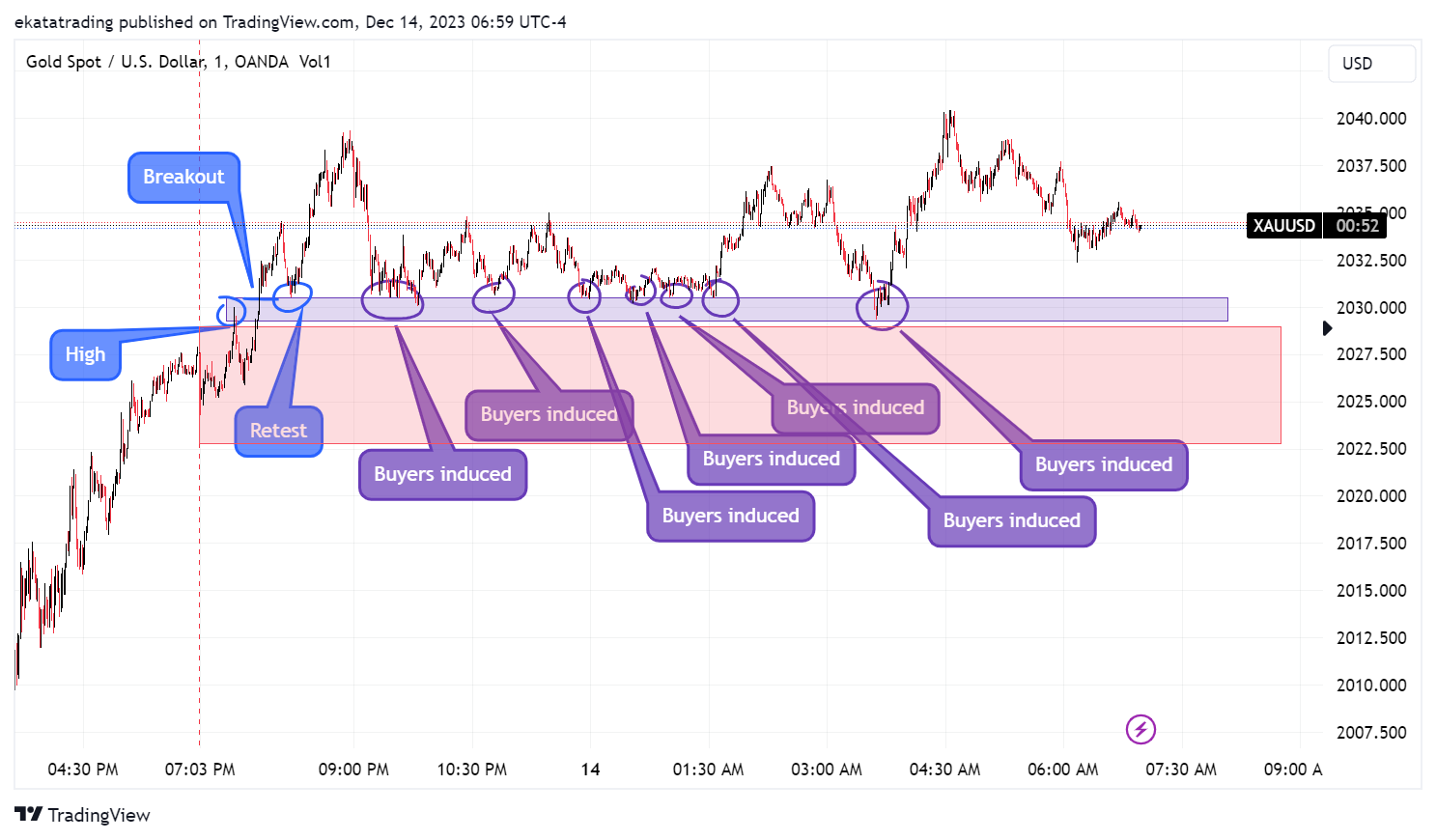Screen dimensions: 1436x840
Task: Click the 2037.500 price axis label
Action: (x=1371, y=166)
